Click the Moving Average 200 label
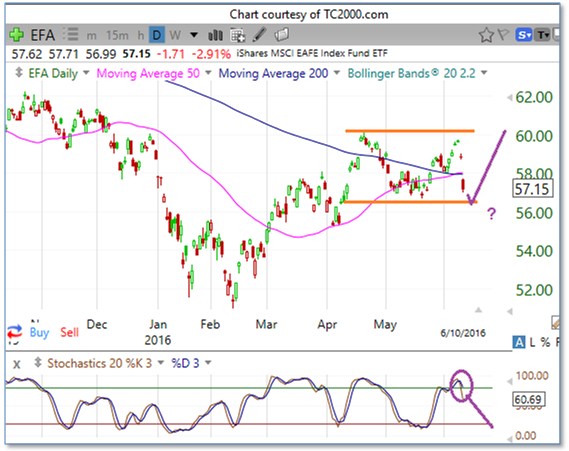Viewport: 569px width, 451px height. [274, 73]
